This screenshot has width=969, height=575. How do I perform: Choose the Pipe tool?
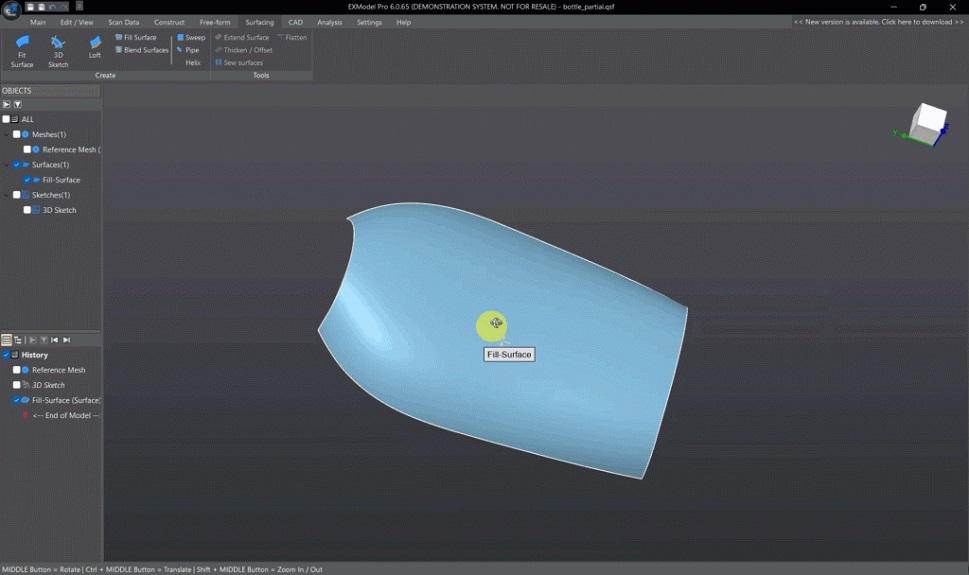188,50
